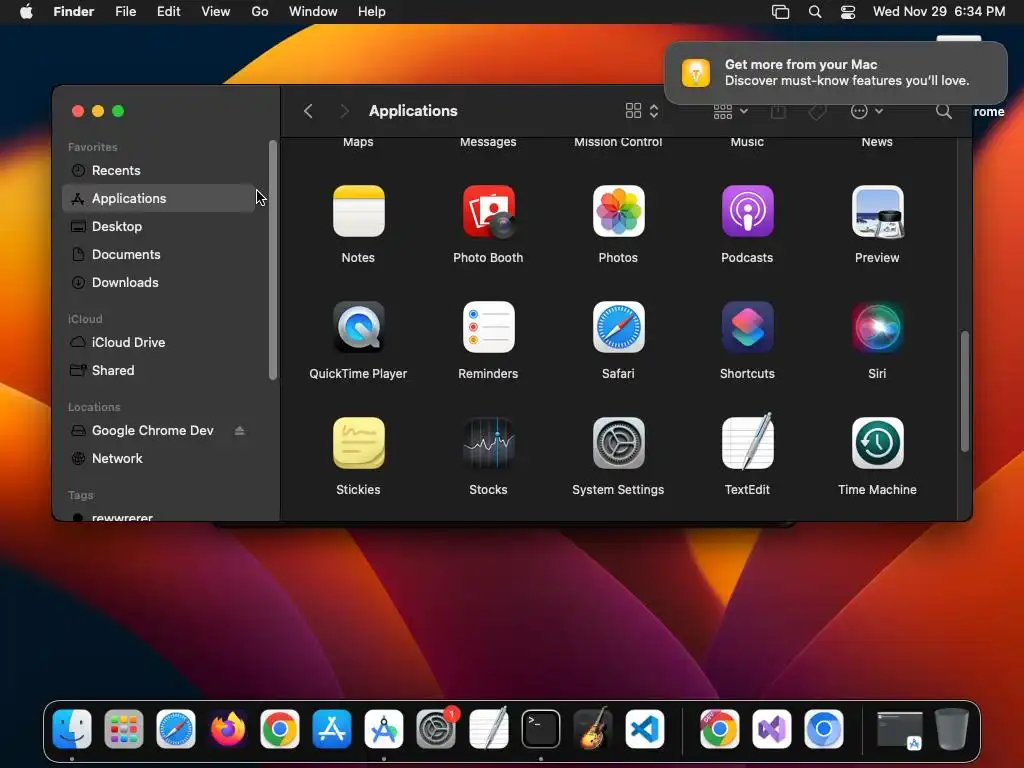The image size is (1024, 768).
Task: Select the Safari icon in Applications folder
Action: [x=618, y=327]
